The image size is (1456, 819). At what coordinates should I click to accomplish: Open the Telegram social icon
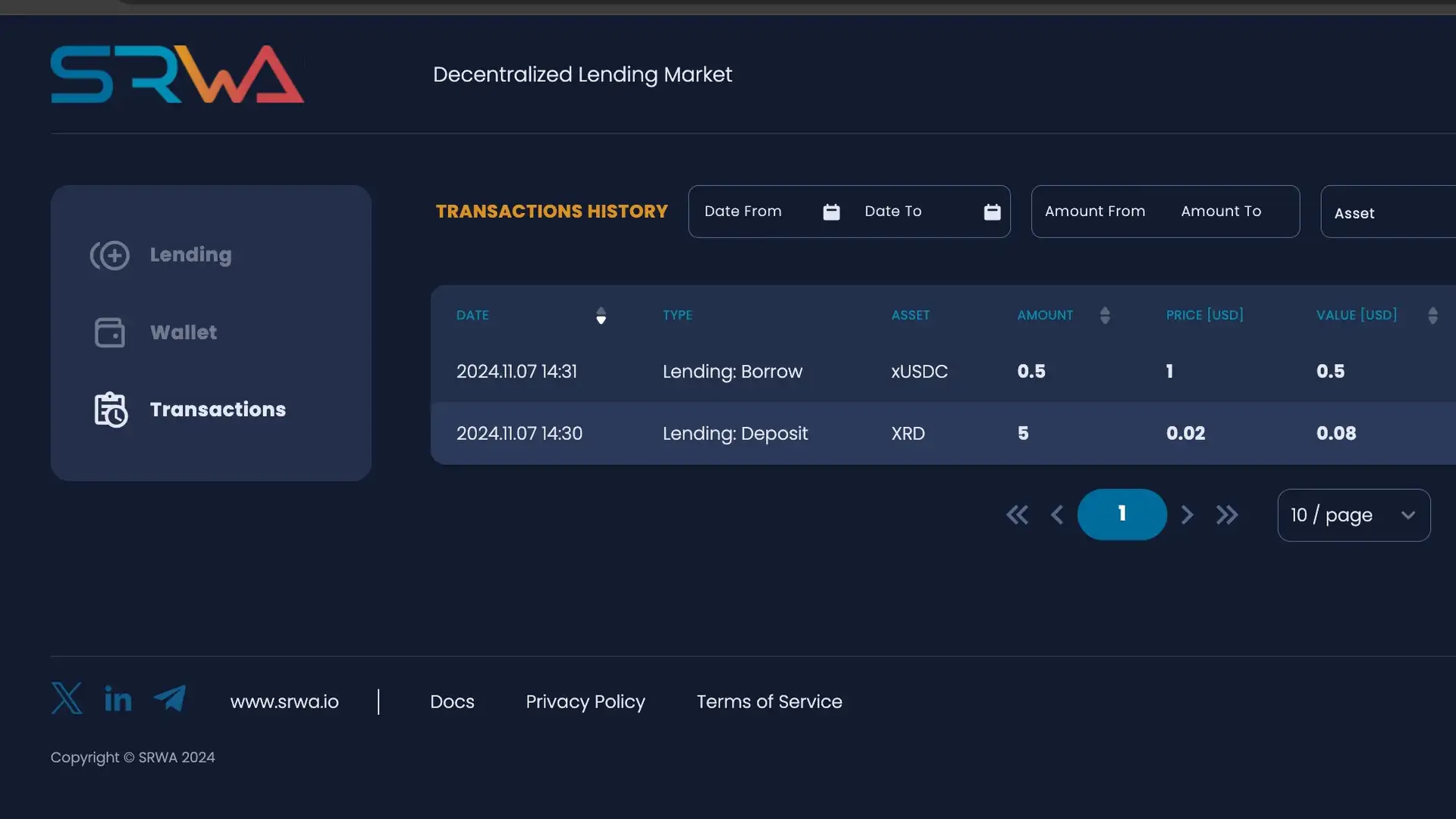pyautogui.click(x=170, y=698)
